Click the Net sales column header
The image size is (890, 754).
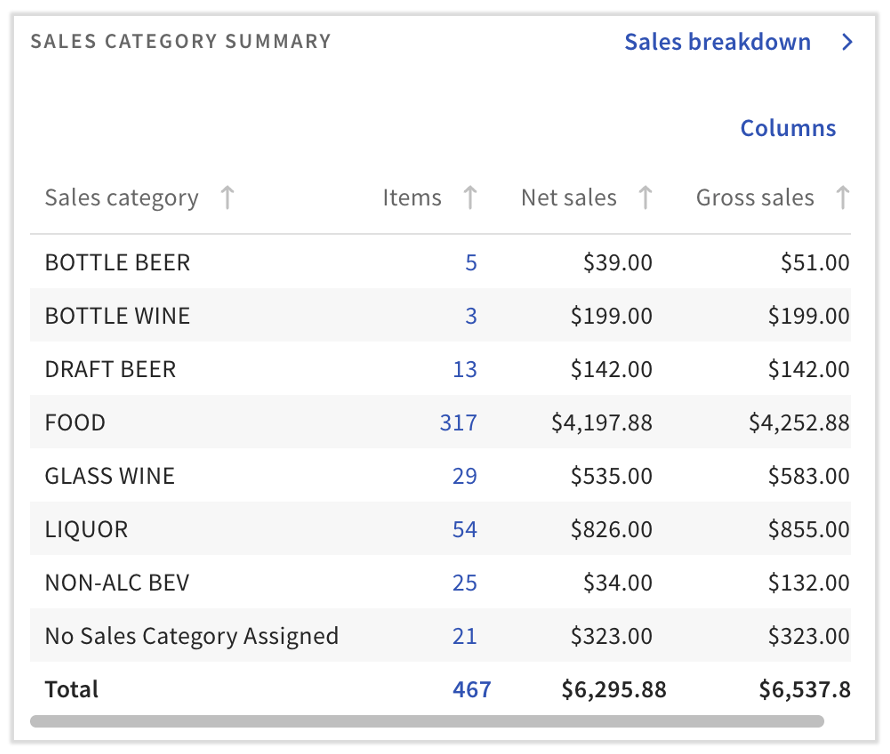coord(568,198)
